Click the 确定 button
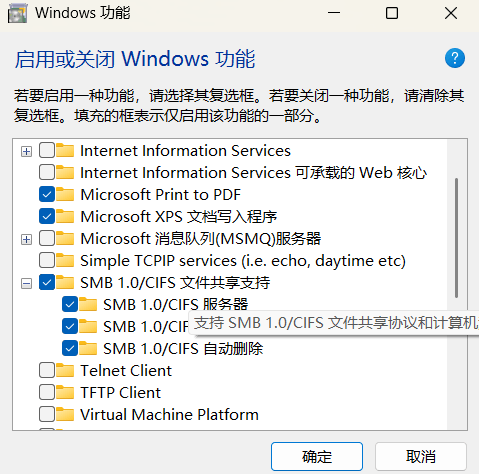The image size is (479, 474). click(317, 456)
